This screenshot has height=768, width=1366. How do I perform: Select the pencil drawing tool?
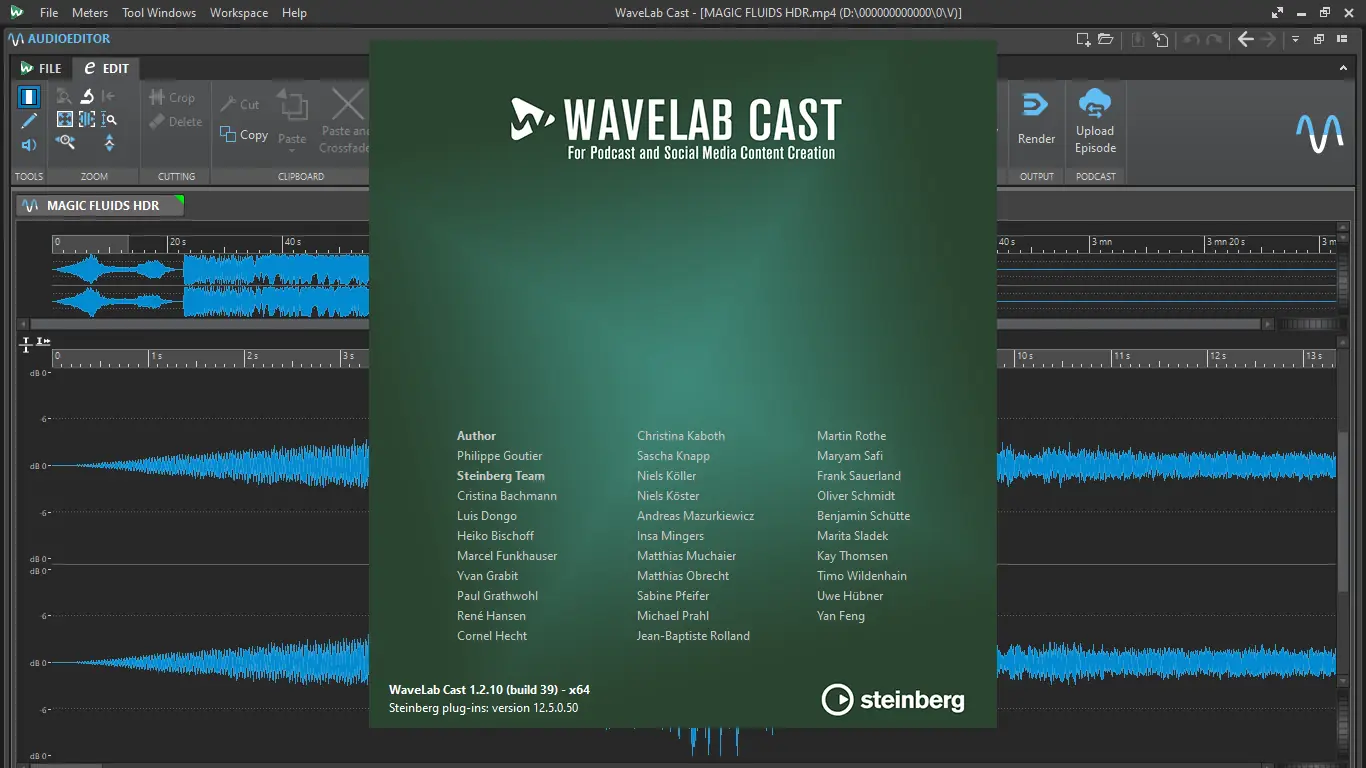coord(29,121)
